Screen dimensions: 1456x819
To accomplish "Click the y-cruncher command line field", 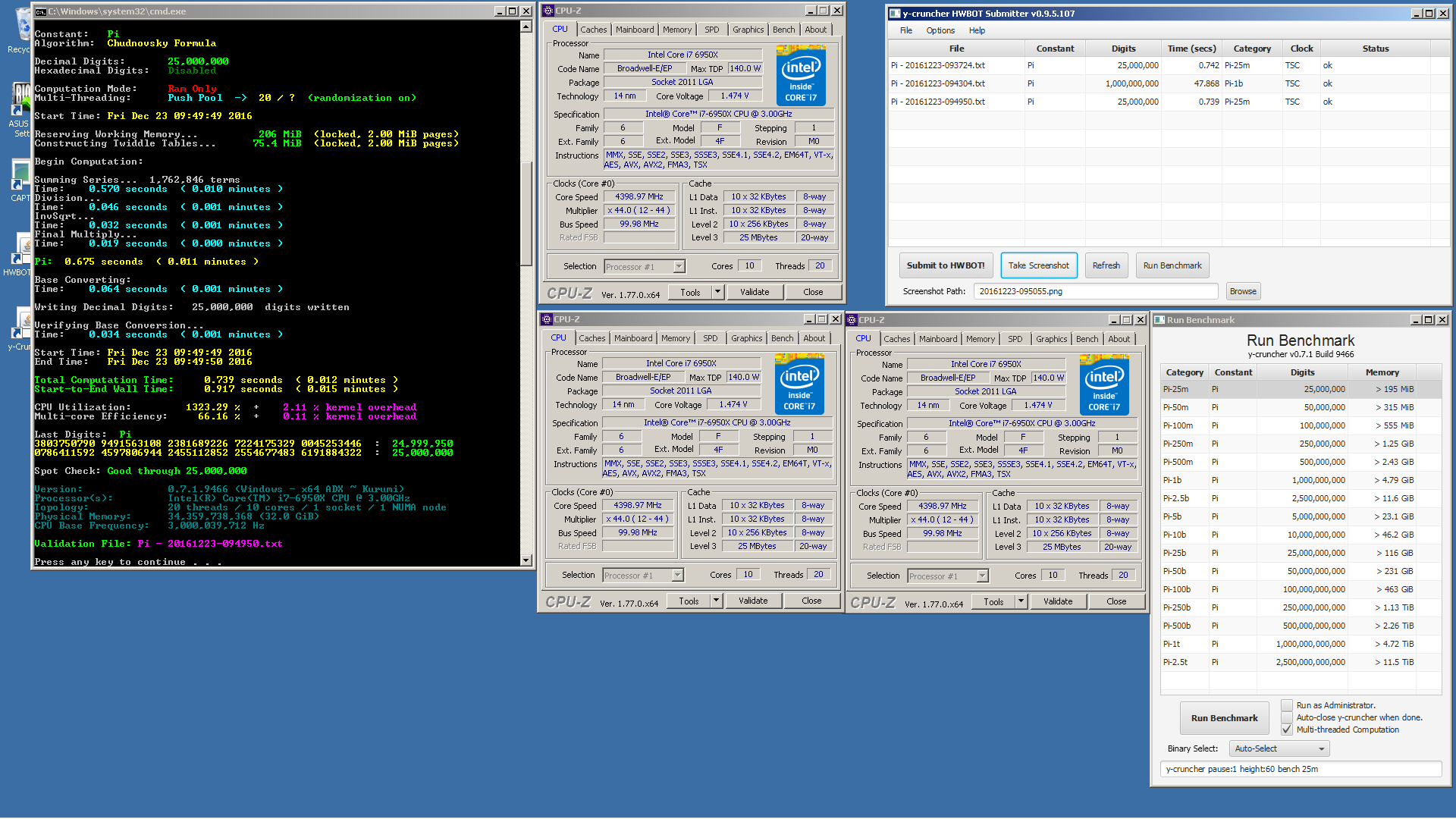I will pyautogui.click(x=1301, y=769).
